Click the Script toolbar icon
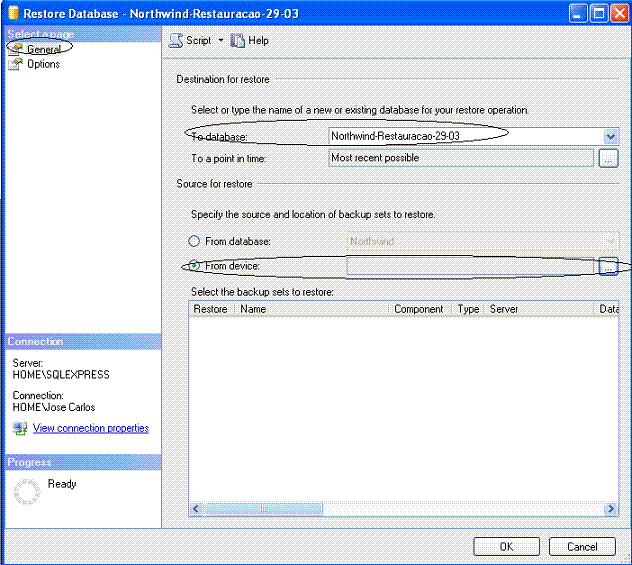 176,40
